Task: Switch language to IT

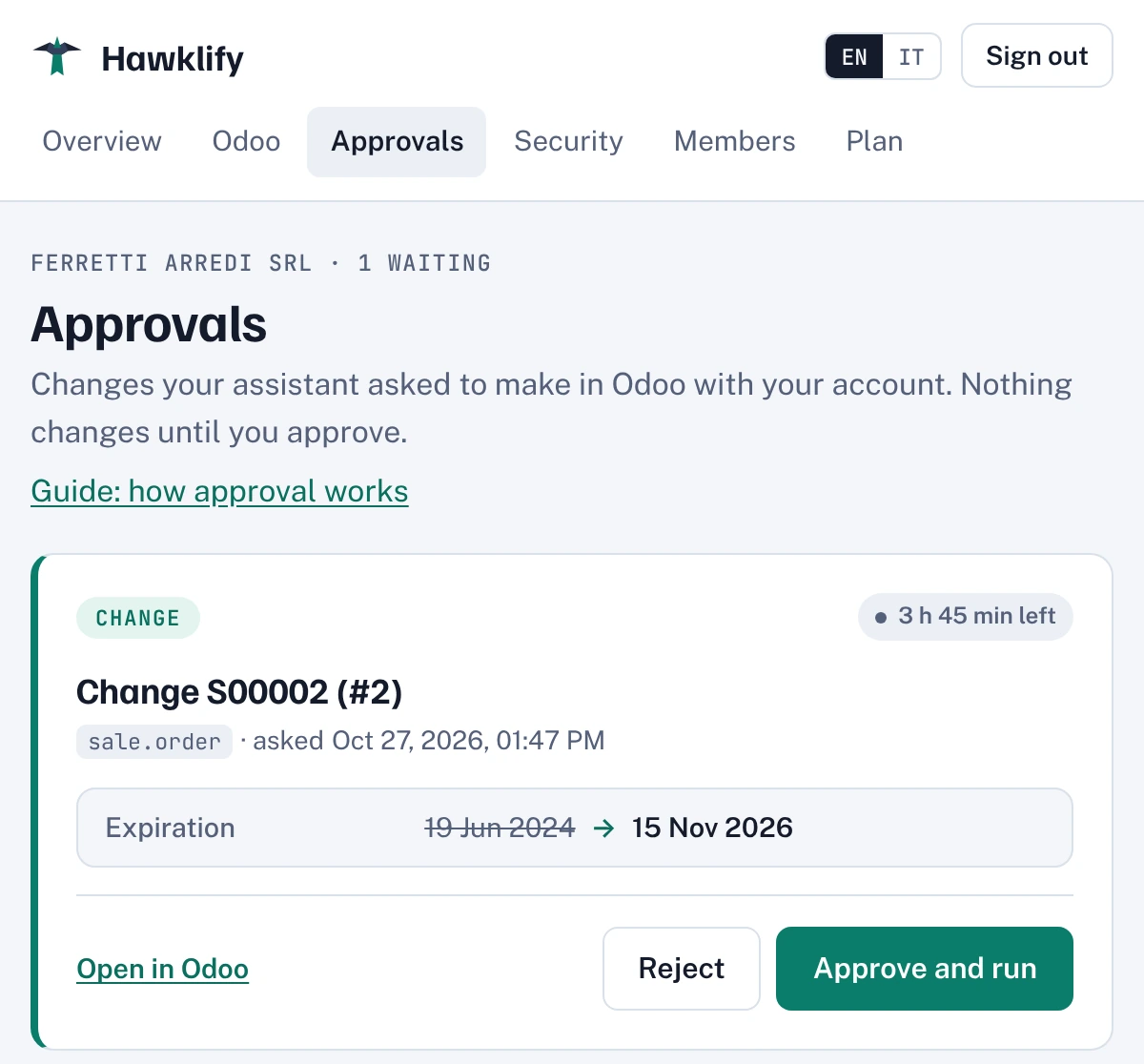Action: point(911,57)
